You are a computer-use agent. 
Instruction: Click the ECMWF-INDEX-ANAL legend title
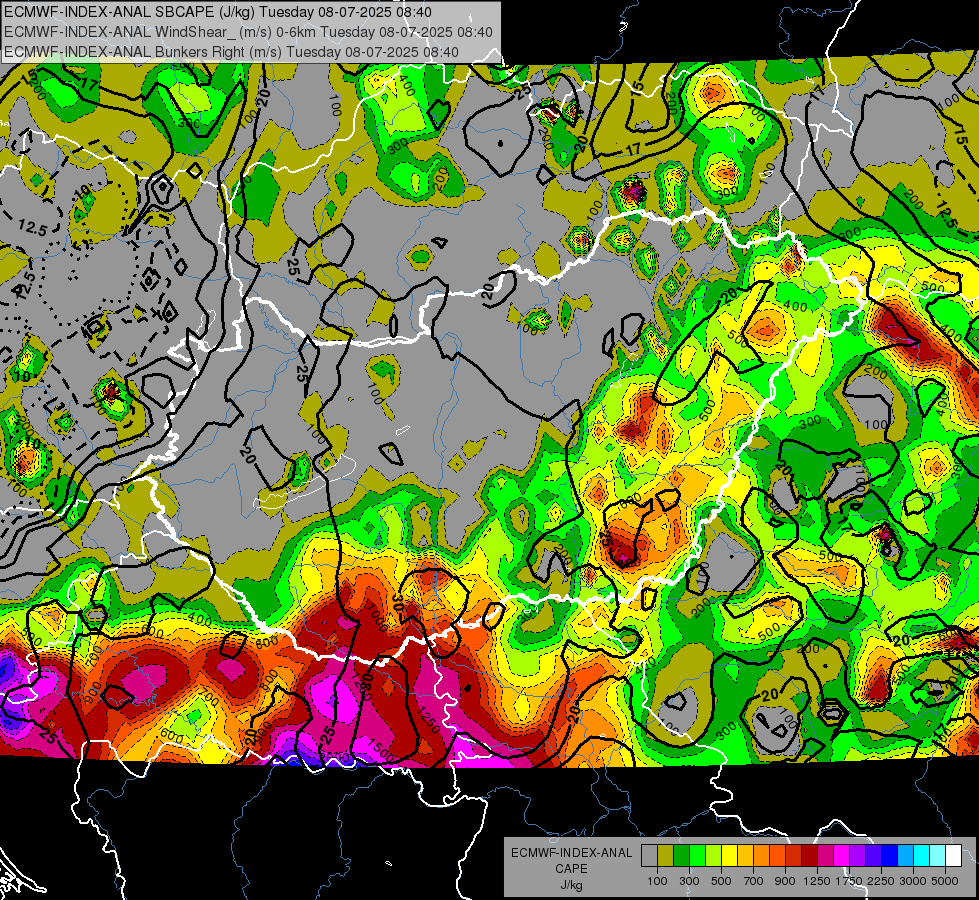point(571,853)
